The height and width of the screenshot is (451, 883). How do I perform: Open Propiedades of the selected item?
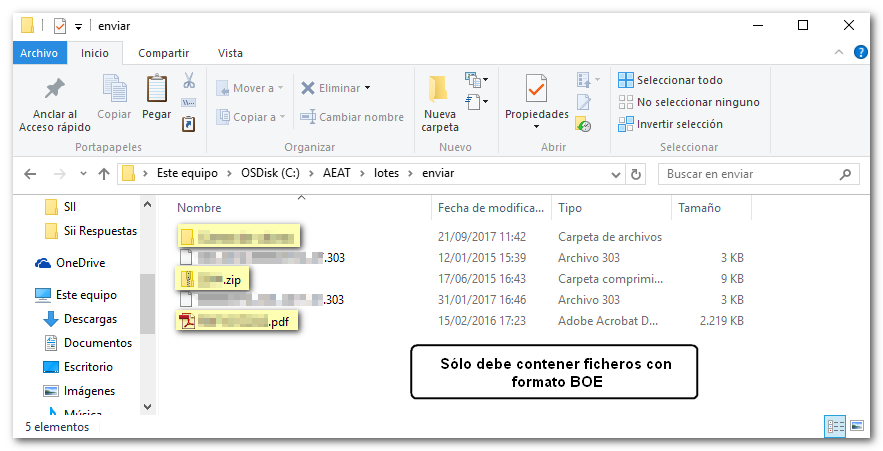point(536,91)
